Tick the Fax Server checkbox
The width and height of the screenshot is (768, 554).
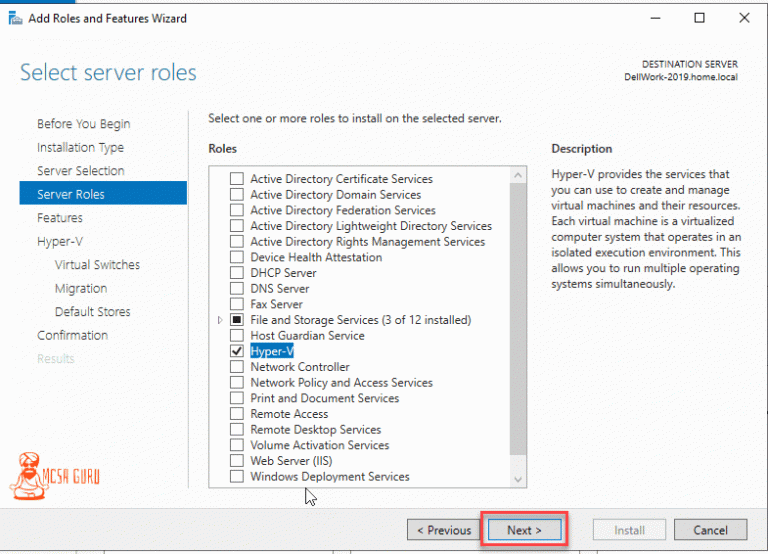click(237, 304)
